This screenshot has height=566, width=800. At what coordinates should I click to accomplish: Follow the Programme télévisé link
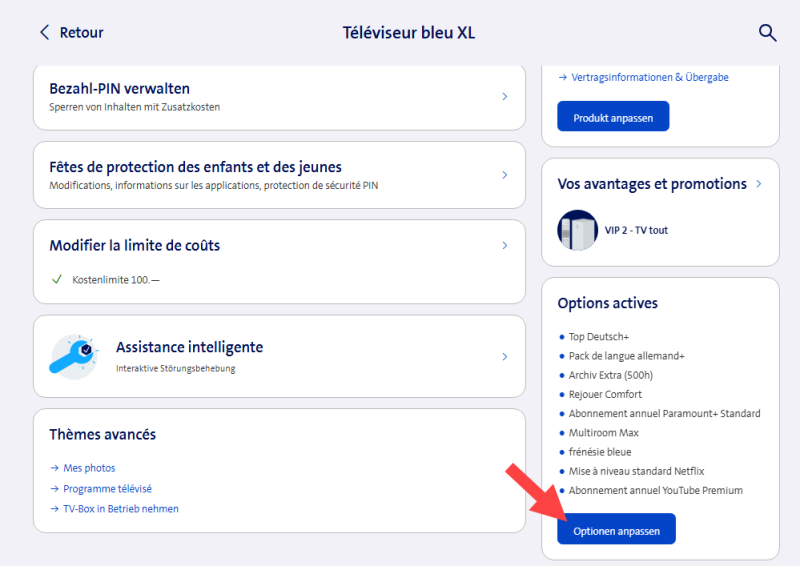pyautogui.click(x=107, y=488)
